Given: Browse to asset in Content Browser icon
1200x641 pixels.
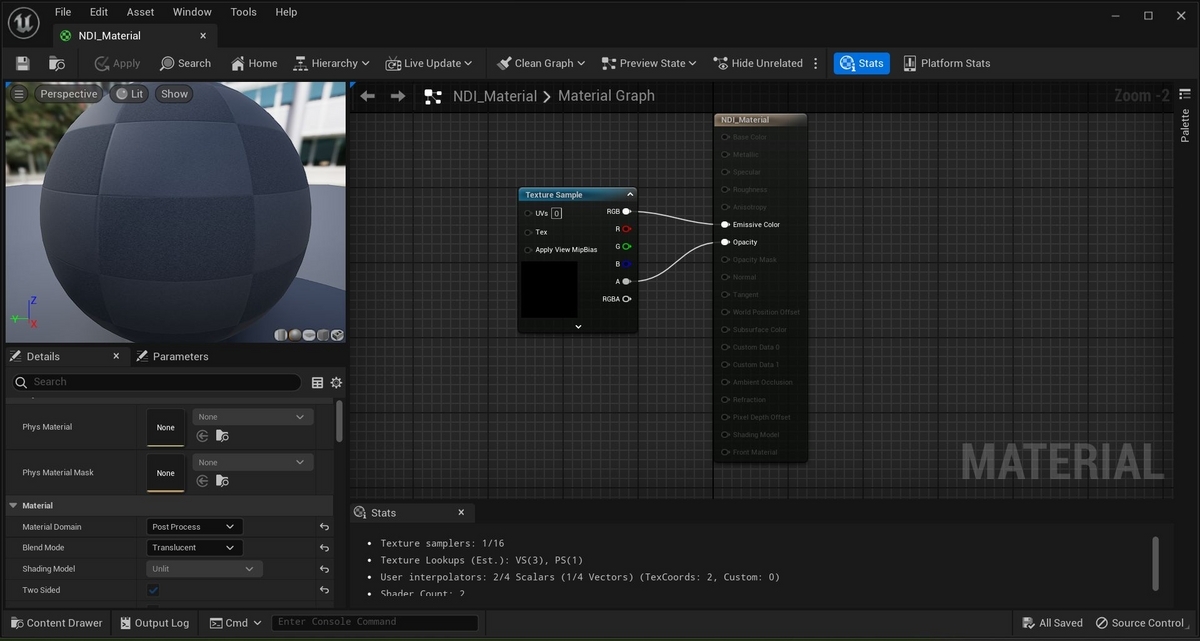Looking at the screenshot, I should tap(57, 63).
